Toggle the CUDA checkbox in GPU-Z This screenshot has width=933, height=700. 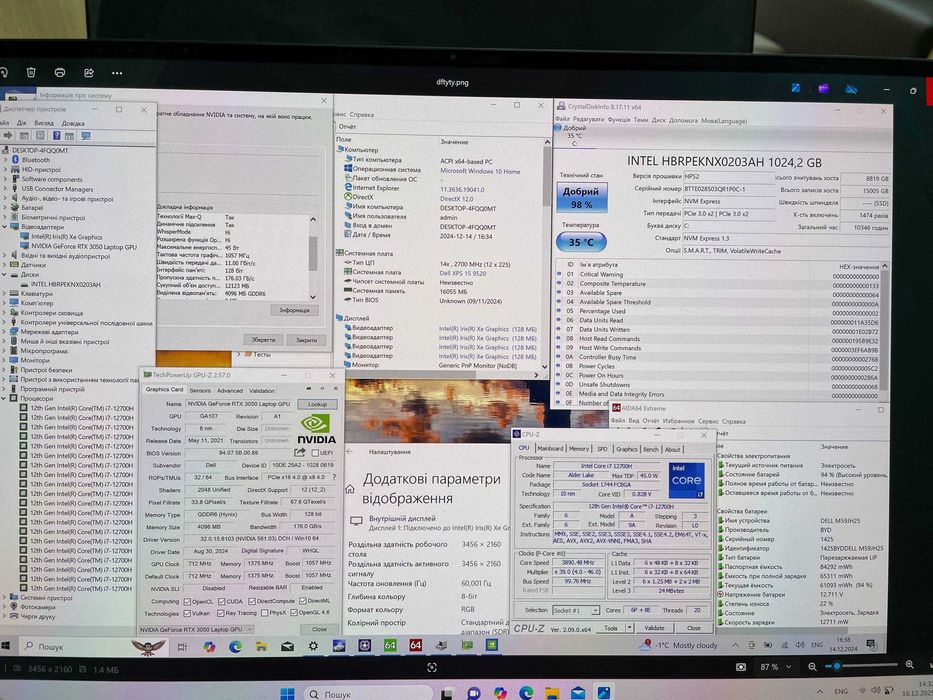point(221,602)
